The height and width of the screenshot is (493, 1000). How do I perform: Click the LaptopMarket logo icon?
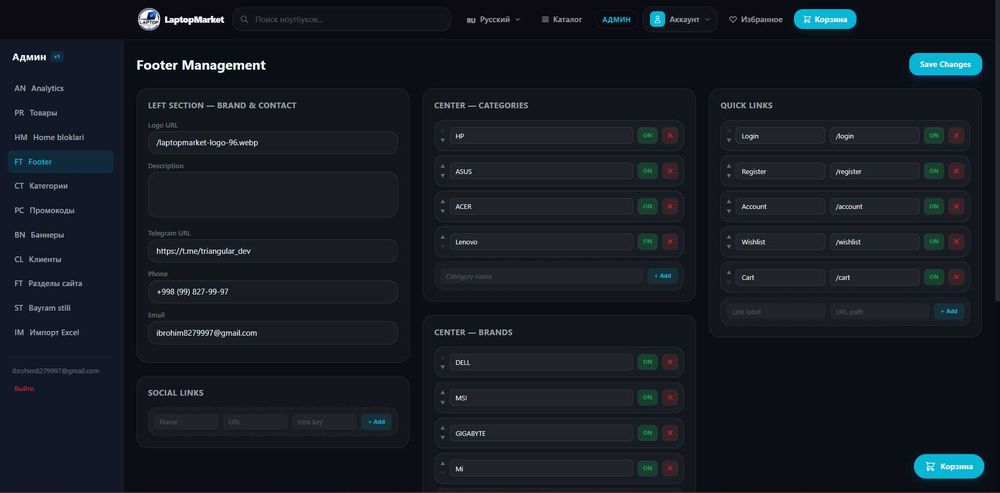149,19
